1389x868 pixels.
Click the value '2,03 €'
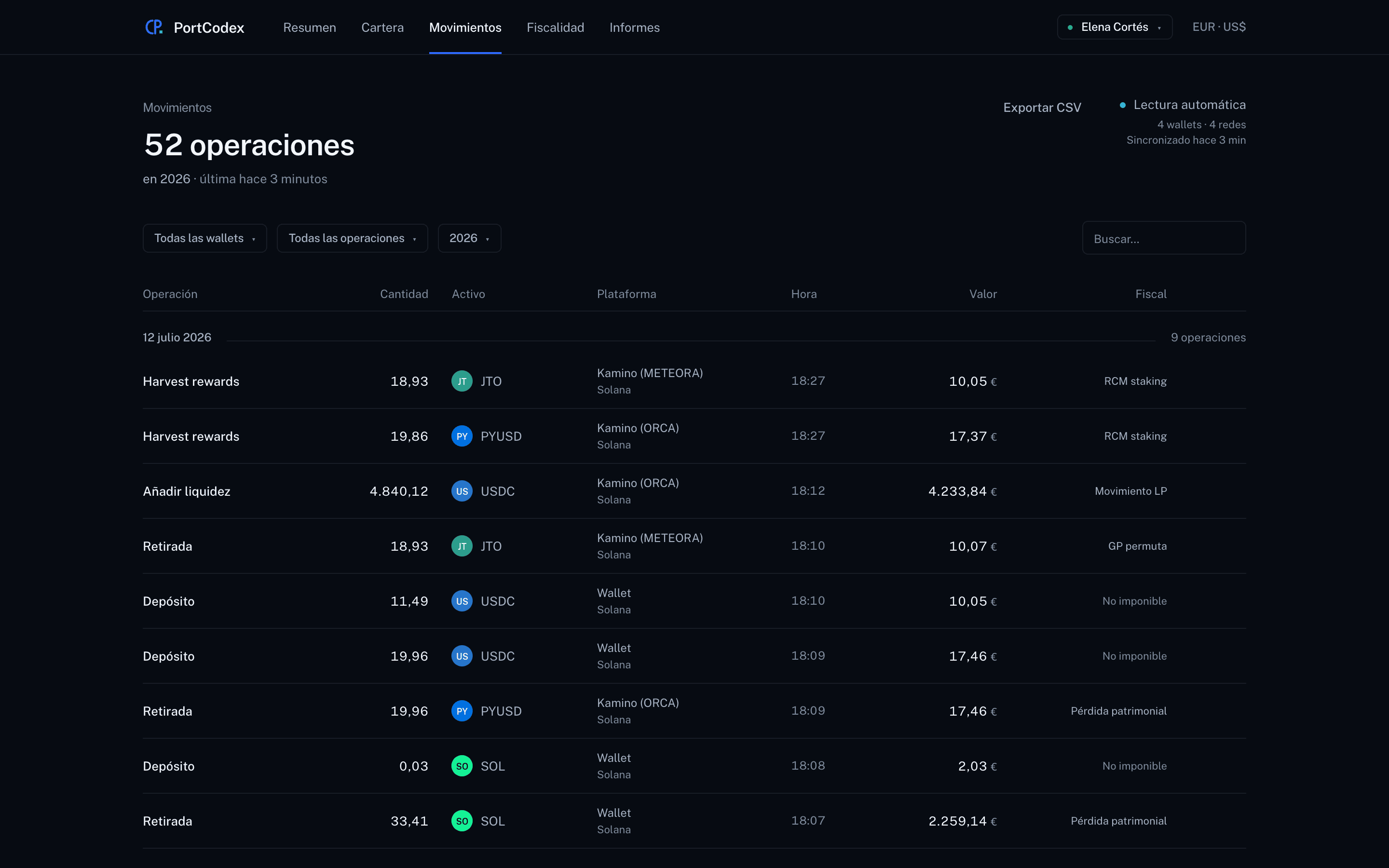[978, 766]
